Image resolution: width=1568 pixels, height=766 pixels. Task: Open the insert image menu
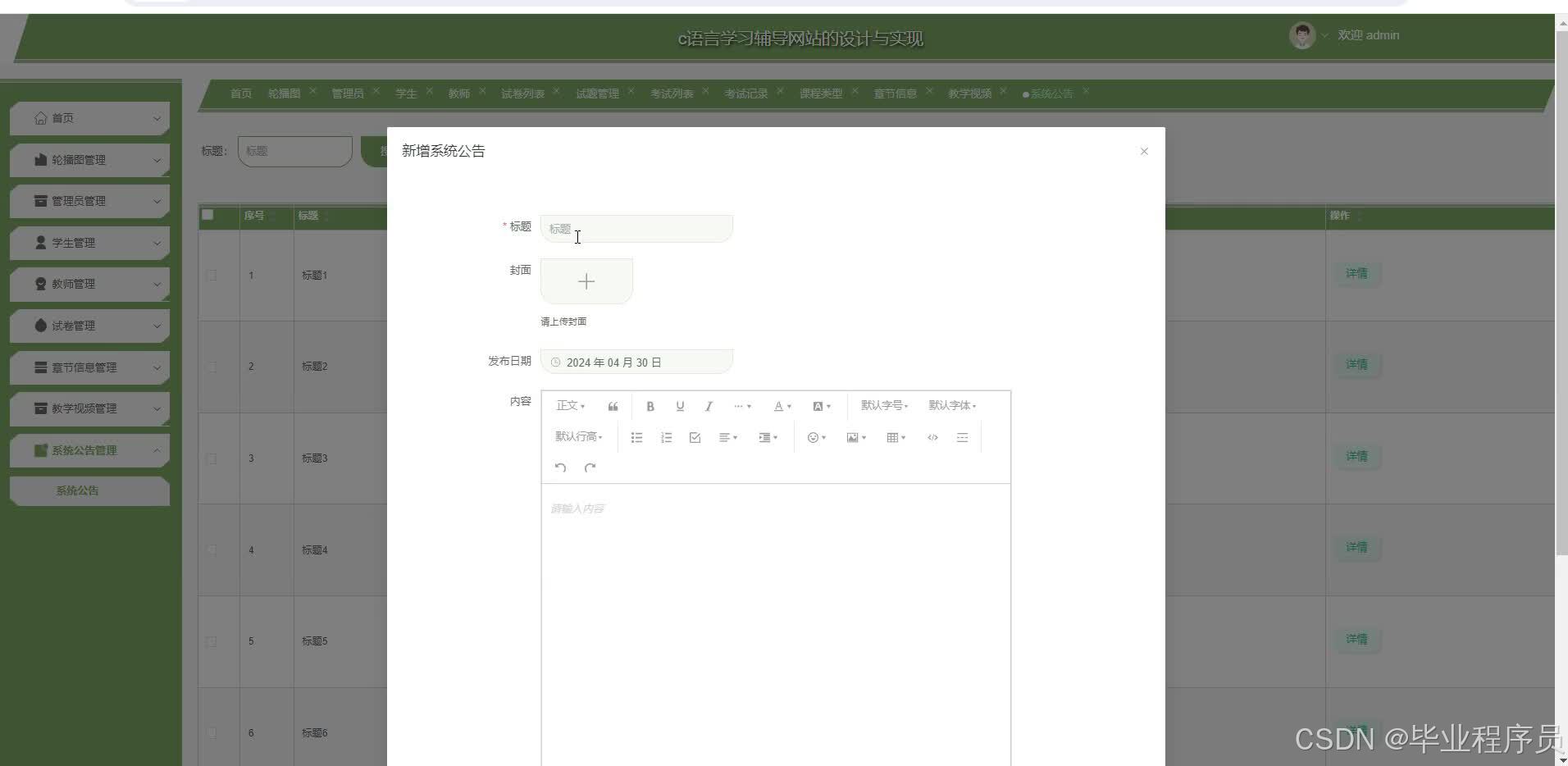[x=856, y=437]
